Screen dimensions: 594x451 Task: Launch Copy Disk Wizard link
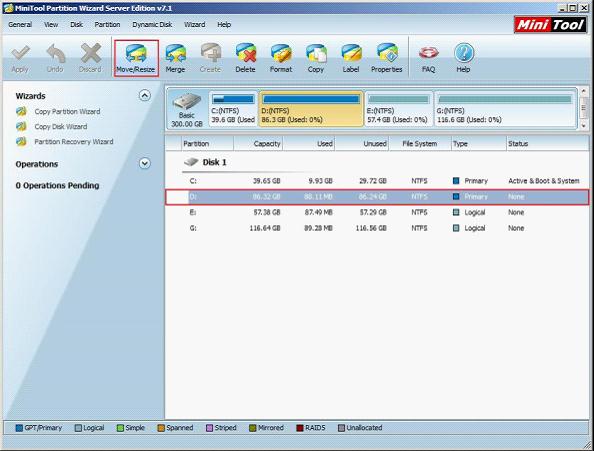61,126
